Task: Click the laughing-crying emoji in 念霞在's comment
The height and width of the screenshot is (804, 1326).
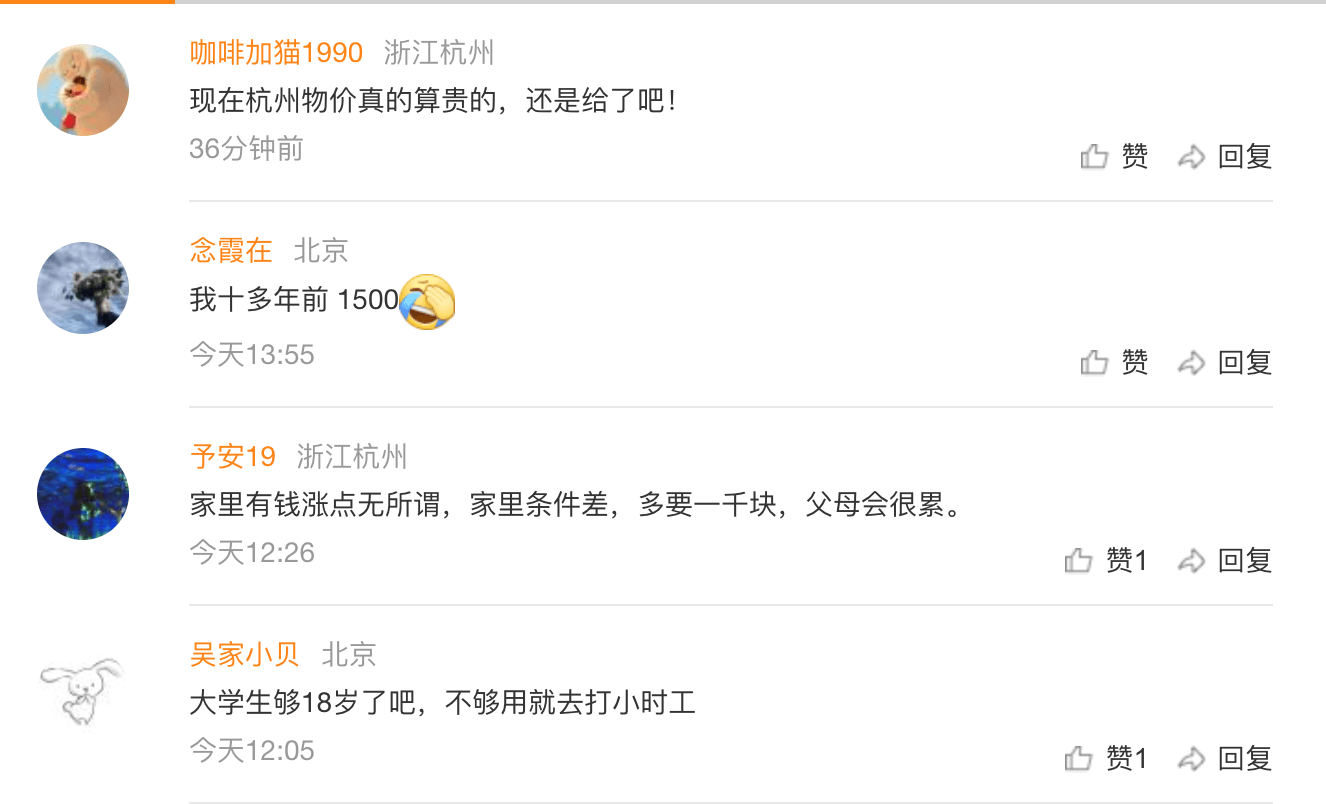Action: [427, 302]
